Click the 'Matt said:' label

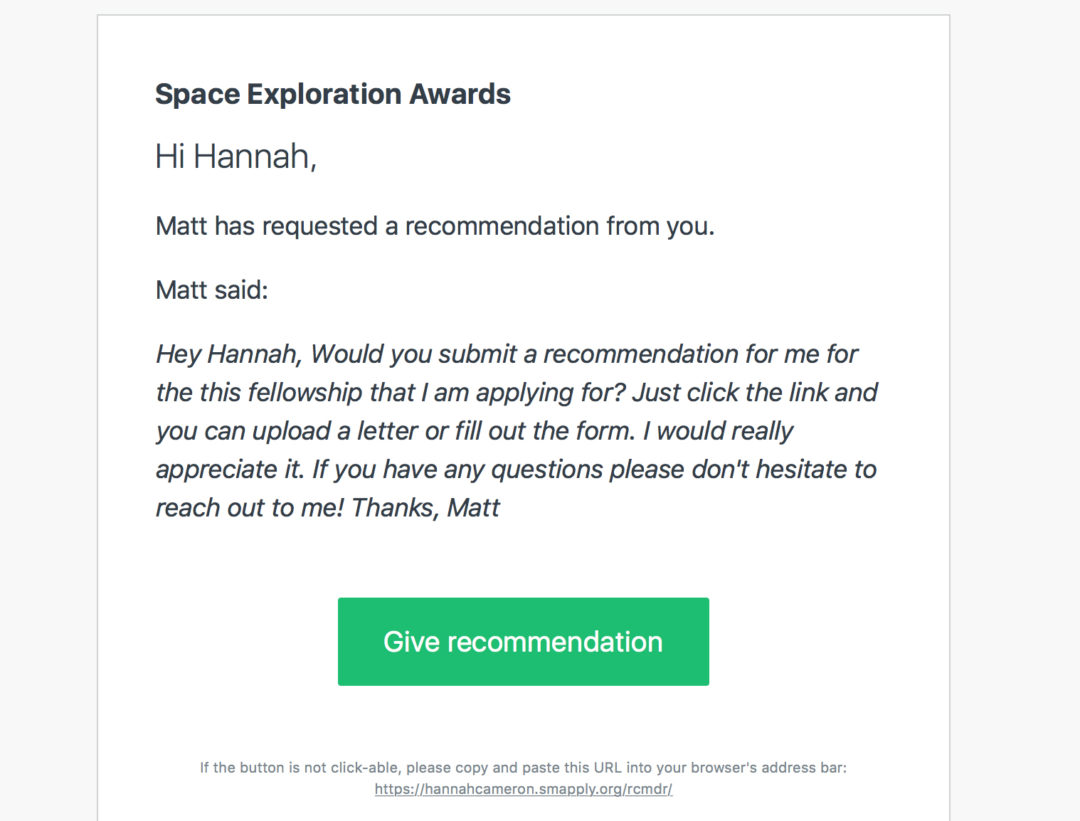tap(211, 290)
